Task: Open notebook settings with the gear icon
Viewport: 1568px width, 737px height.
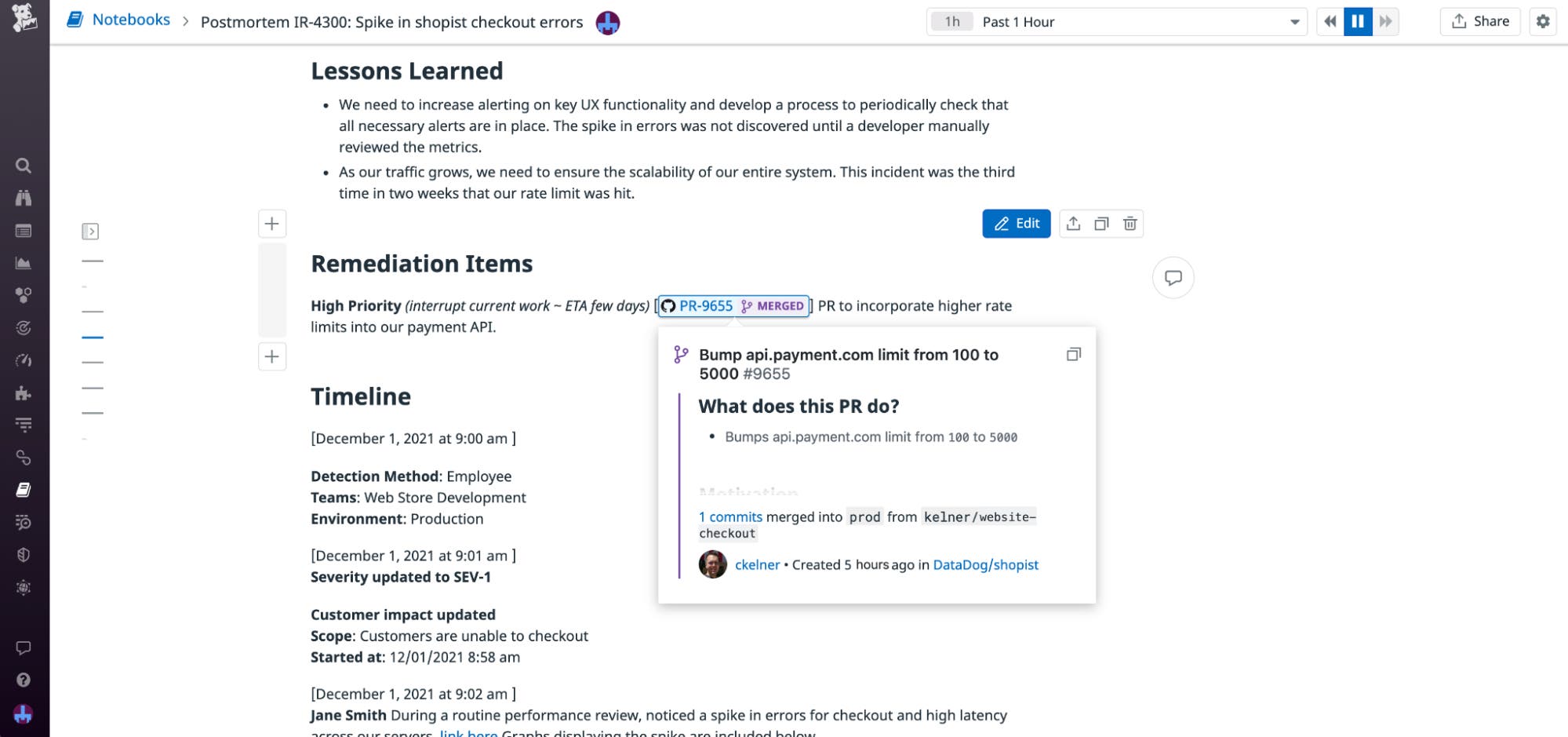Action: [1542, 22]
